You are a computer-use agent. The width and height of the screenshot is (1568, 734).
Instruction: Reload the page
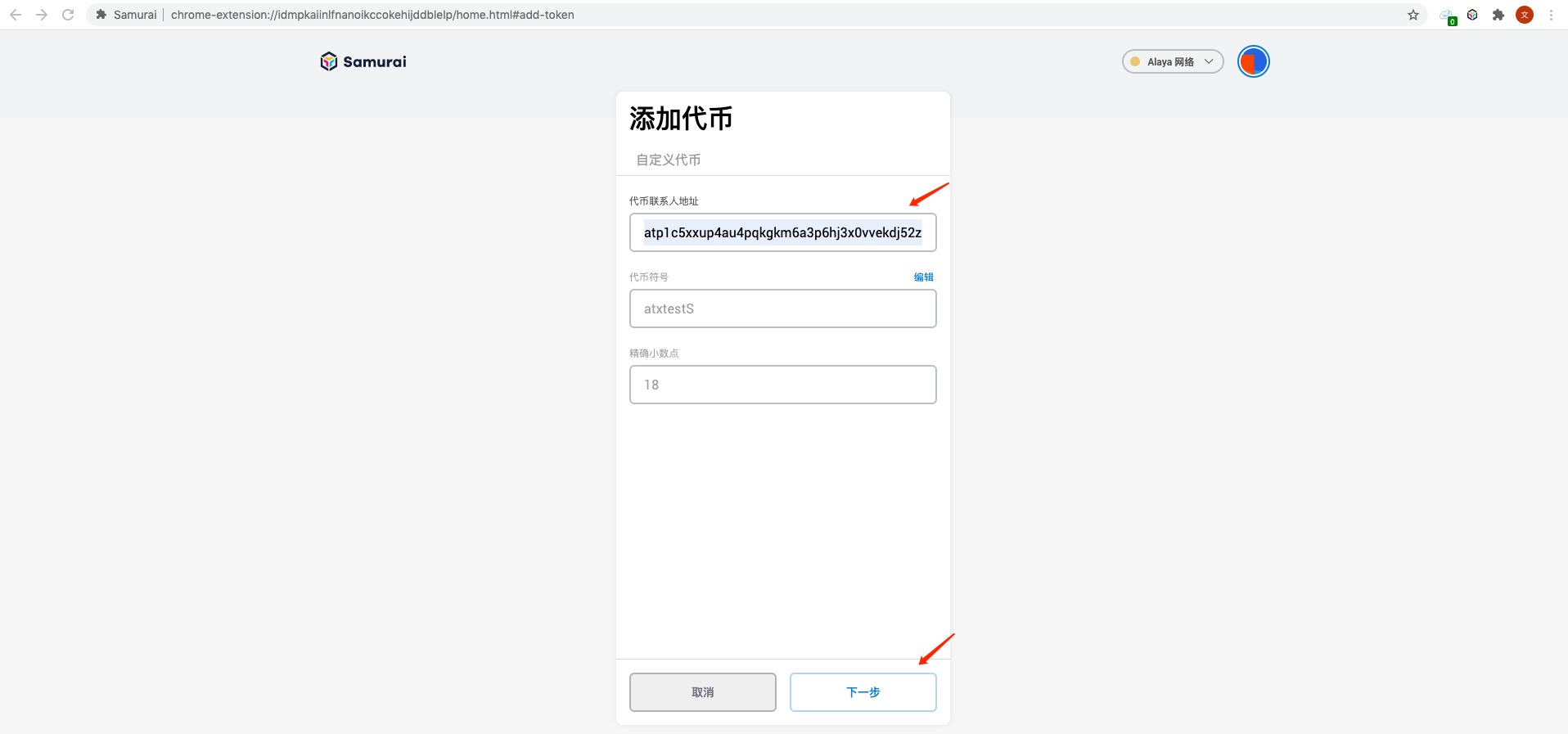point(68,15)
